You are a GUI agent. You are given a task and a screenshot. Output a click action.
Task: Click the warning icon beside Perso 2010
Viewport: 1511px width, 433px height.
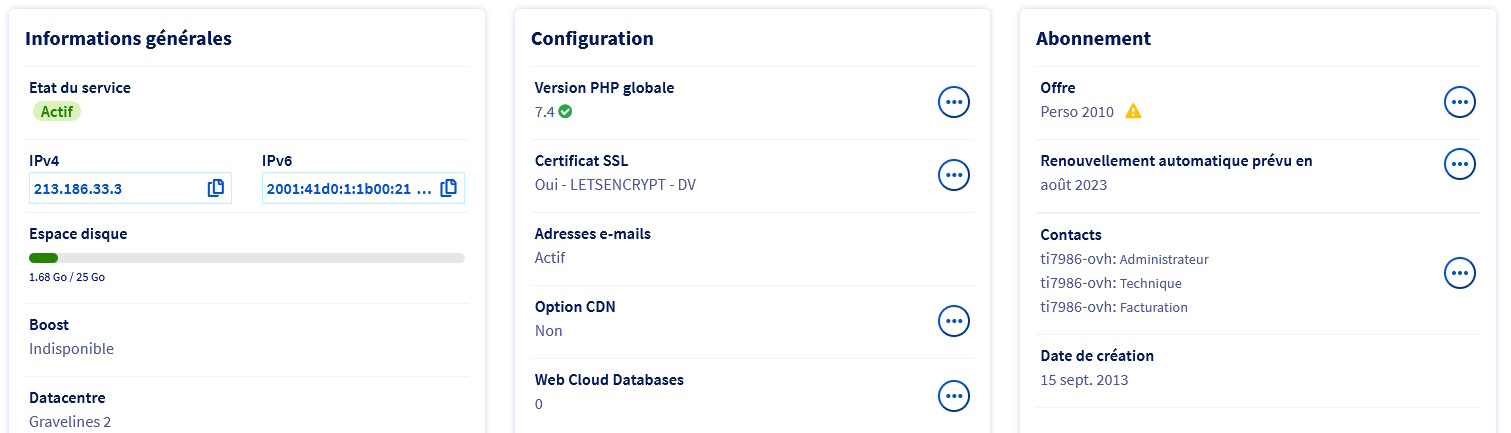click(x=1133, y=112)
